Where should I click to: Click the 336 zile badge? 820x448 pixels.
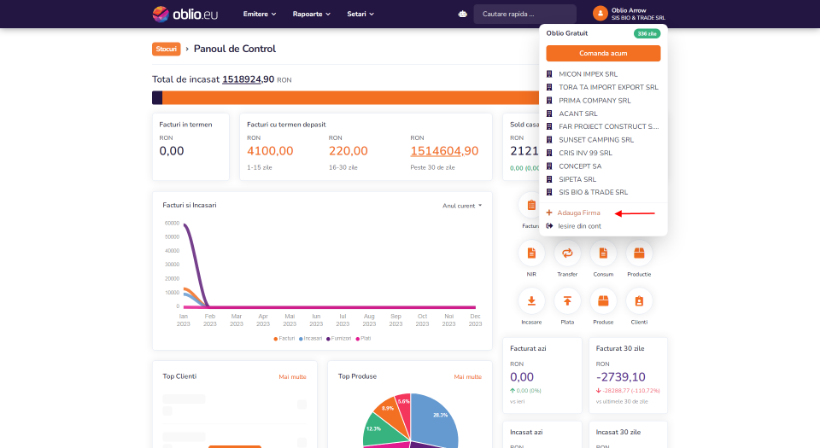pos(647,33)
